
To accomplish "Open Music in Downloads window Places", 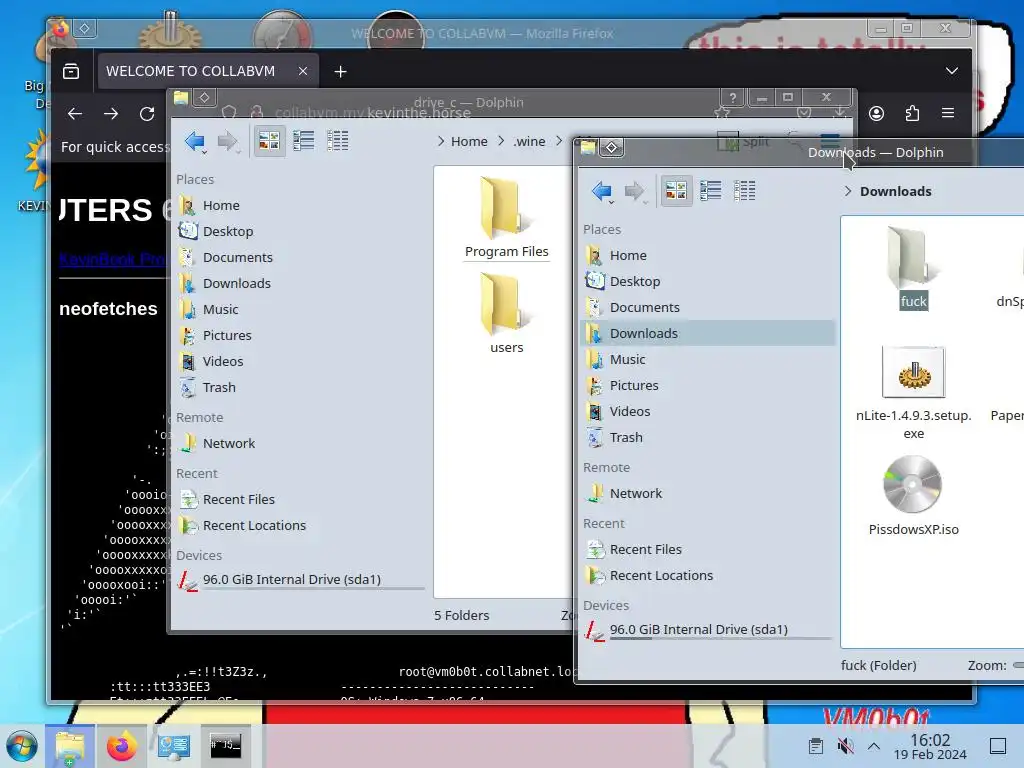I will tap(708, 360).
